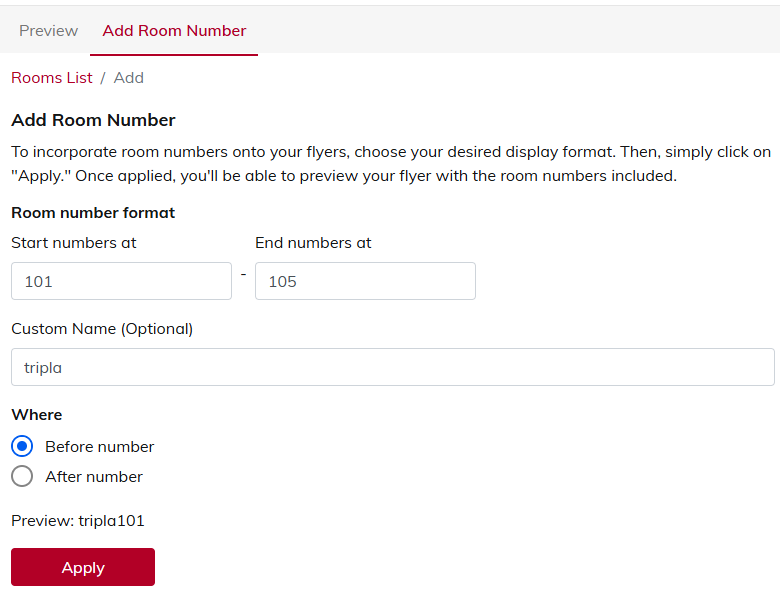The width and height of the screenshot is (780, 599).
Task: Choose the After number radio button
Action: click(x=22, y=476)
